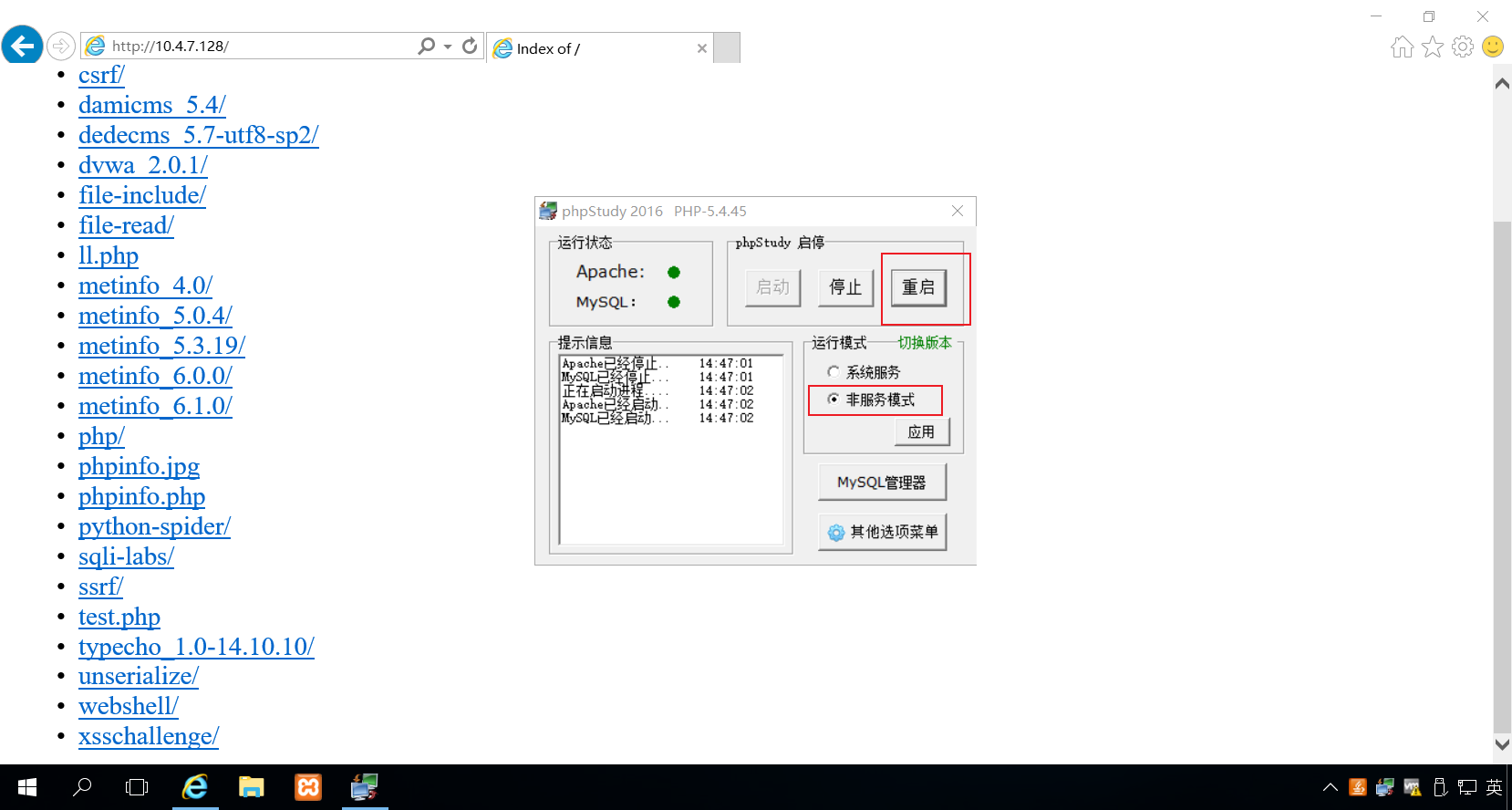Click phpStudy 启动 (Start) button

click(772, 287)
